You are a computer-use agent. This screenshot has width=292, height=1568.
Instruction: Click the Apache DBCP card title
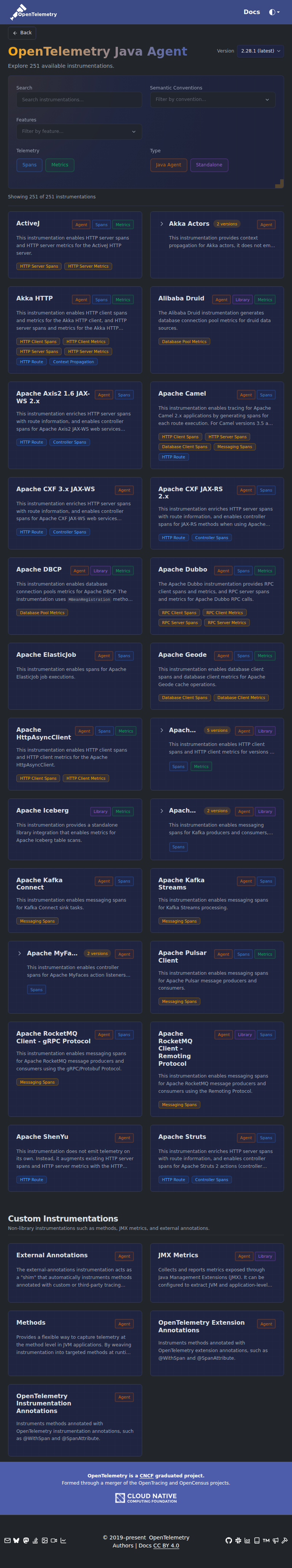coord(39,570)
